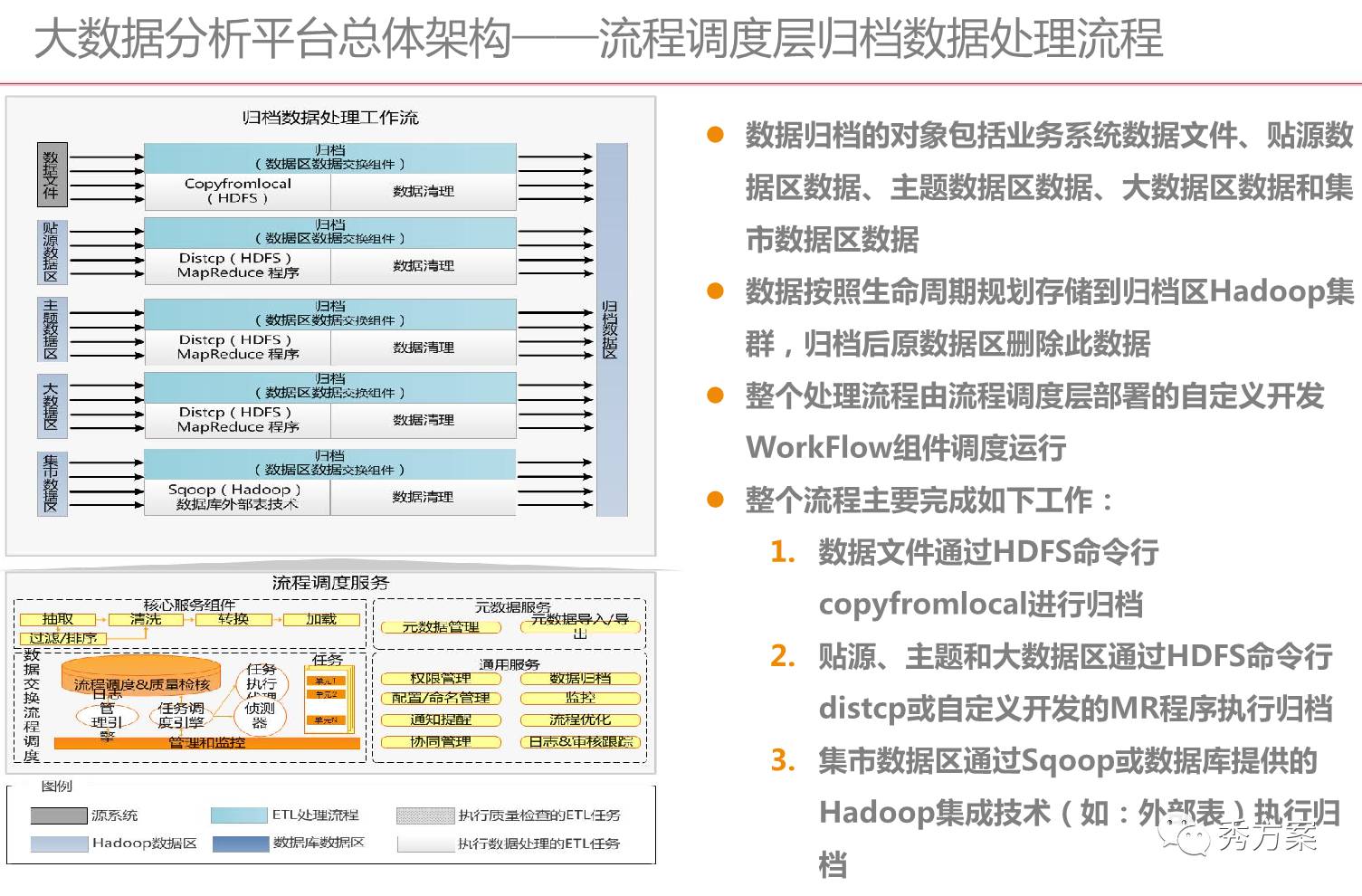This screenshot has height=896, width=1362.
Task: Click the 集市数据区 source box
Action: (x=51, y=483)
